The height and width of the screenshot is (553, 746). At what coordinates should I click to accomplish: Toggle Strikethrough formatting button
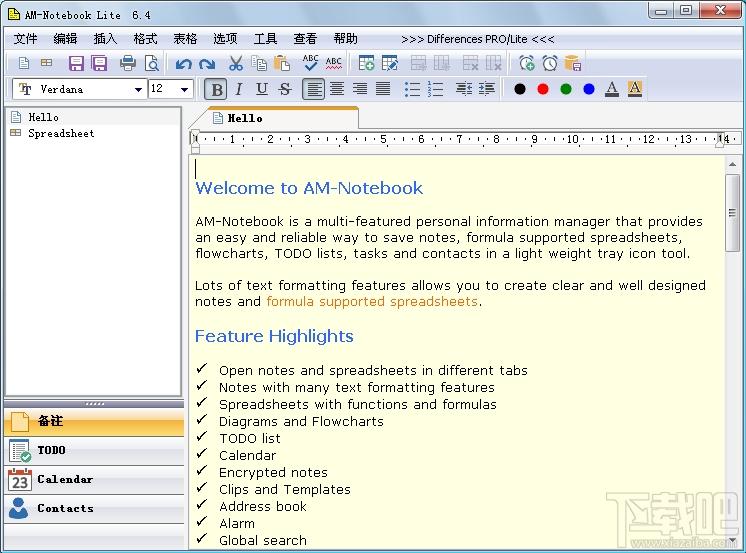(285, 89)
